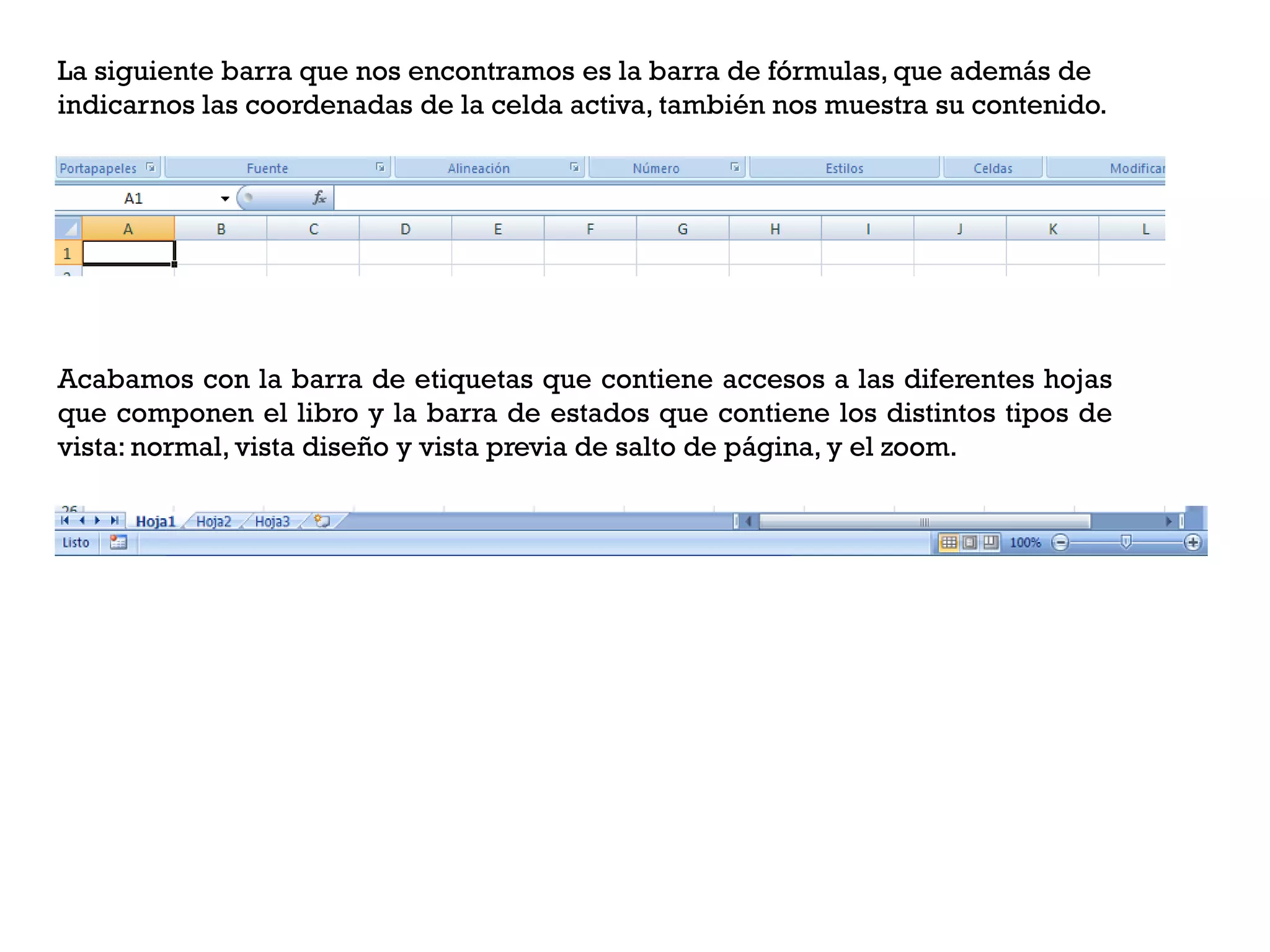Click the Listo status text

[76, 542]
